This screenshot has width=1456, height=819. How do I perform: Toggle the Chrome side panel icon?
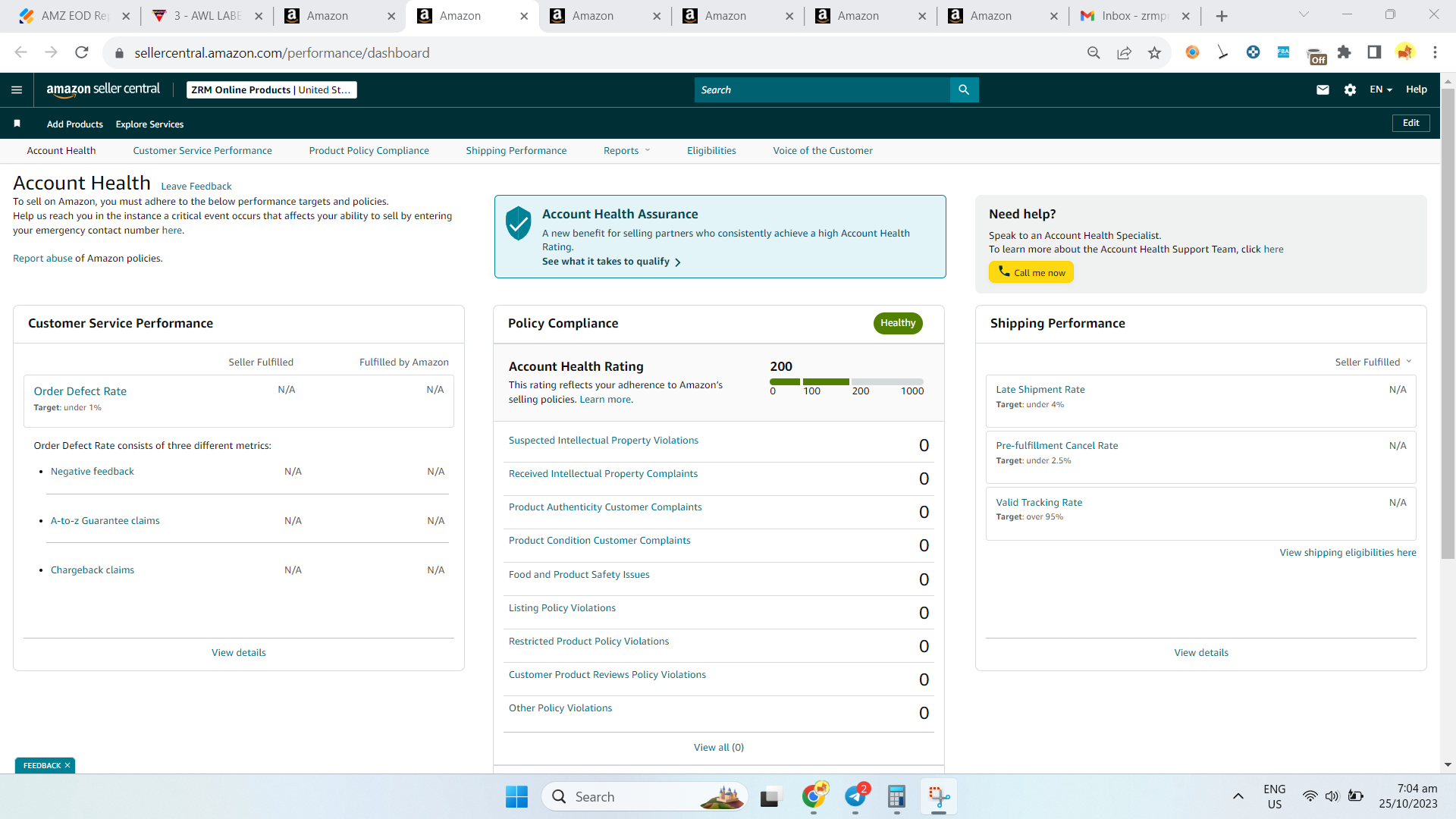pyautogui.click(x=1374, y=52)
